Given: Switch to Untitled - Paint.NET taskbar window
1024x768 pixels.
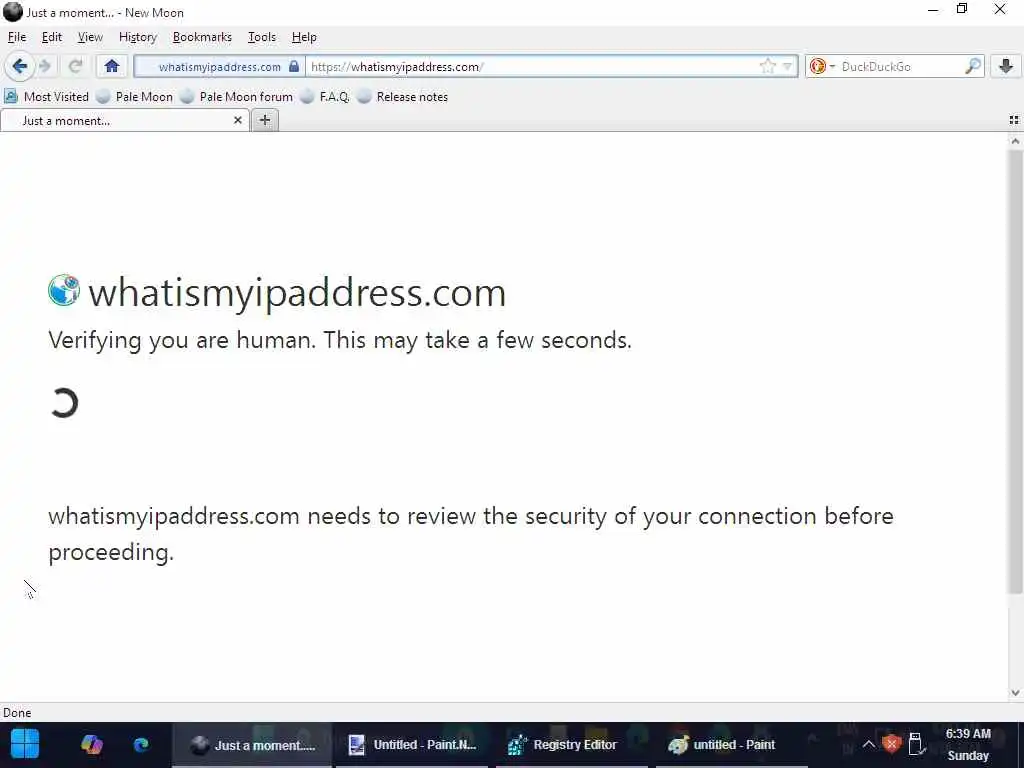Looking at the screenshot, I should [x=411, y=744].
